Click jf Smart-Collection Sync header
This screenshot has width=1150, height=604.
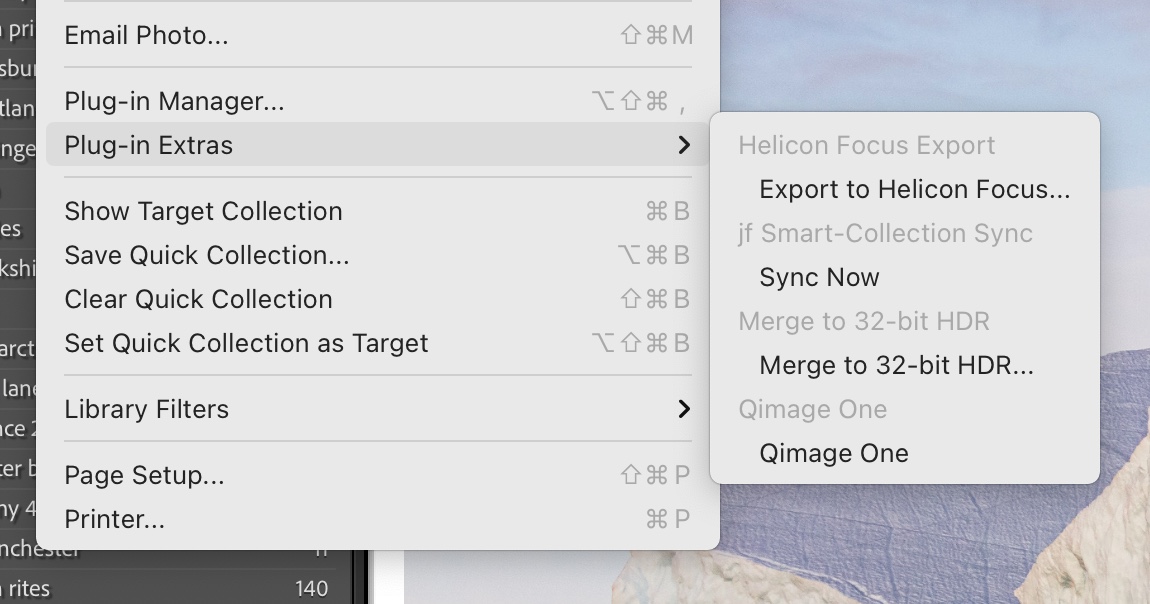pos(885,233)
